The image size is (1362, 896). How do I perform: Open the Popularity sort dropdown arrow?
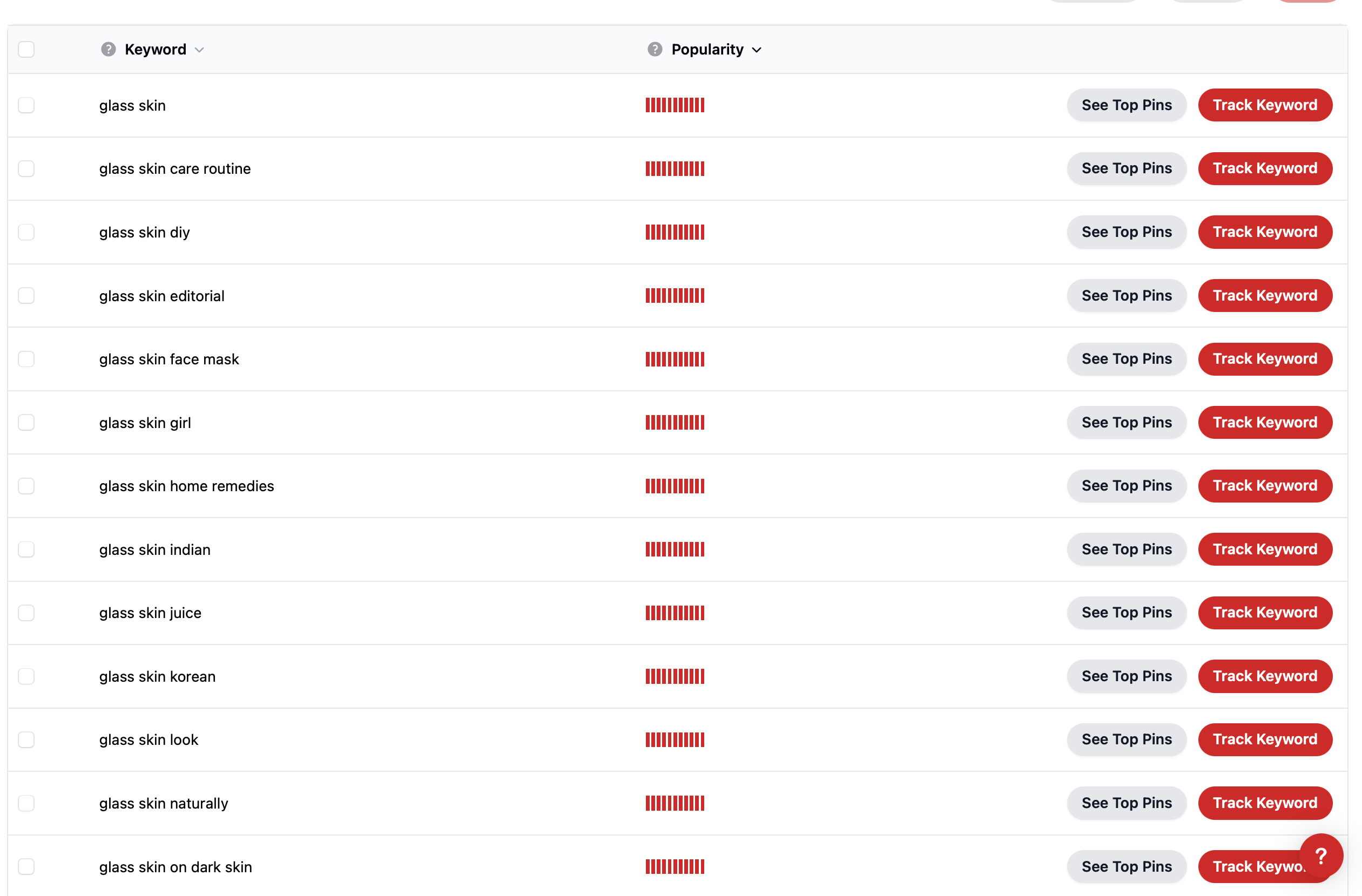point(757,50)
